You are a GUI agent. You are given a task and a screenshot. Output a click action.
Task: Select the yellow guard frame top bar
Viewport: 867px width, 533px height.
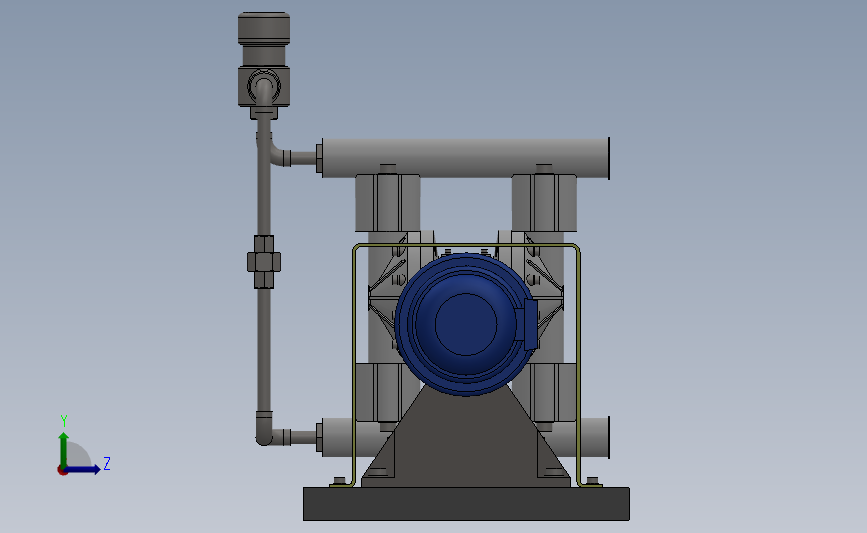(x=466, y=245)
